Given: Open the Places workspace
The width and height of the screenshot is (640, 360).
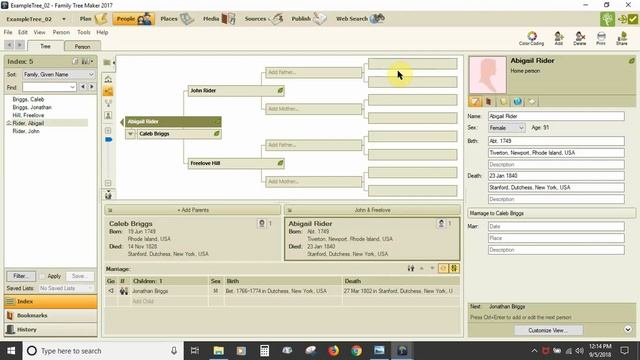Looking at the screenshot, I should [177, 19].
